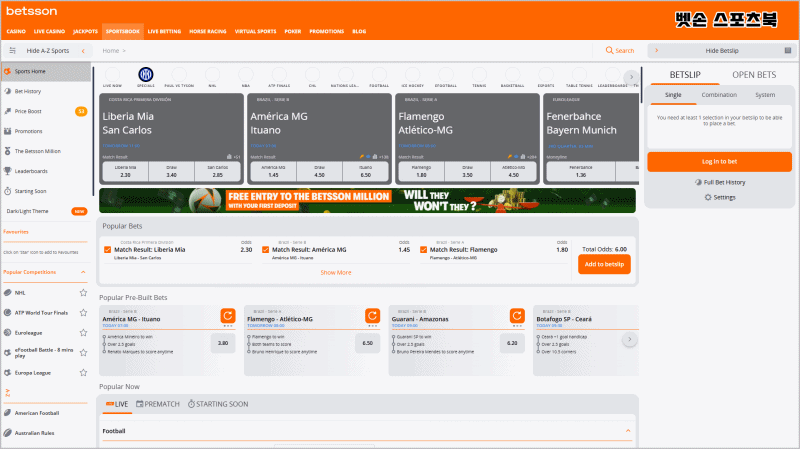Screen dimensions: 800x449
Task: Select the Ice Hockey sport circle
Action: point(412,74)
